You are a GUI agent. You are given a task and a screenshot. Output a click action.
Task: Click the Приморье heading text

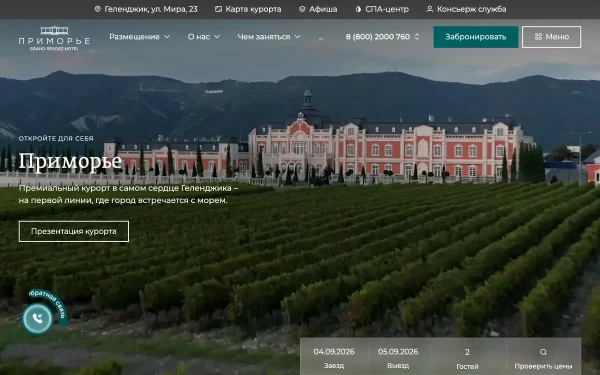[x=70, y=161]
